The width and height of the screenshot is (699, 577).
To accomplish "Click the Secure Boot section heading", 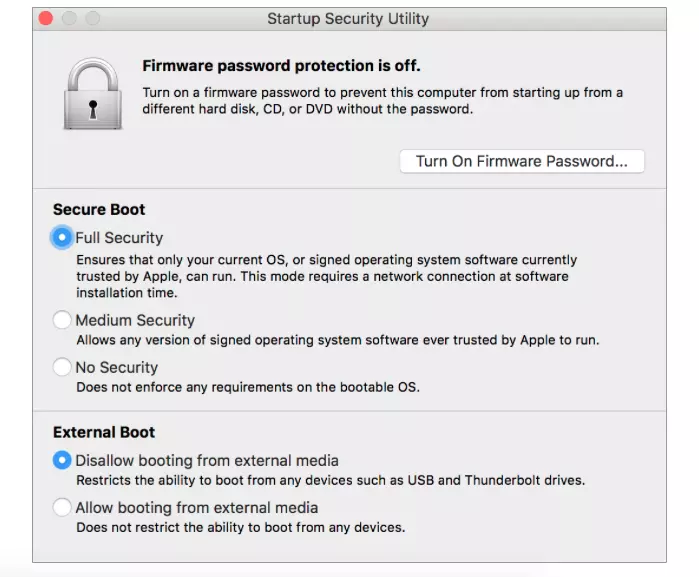I will pos(99,209).
